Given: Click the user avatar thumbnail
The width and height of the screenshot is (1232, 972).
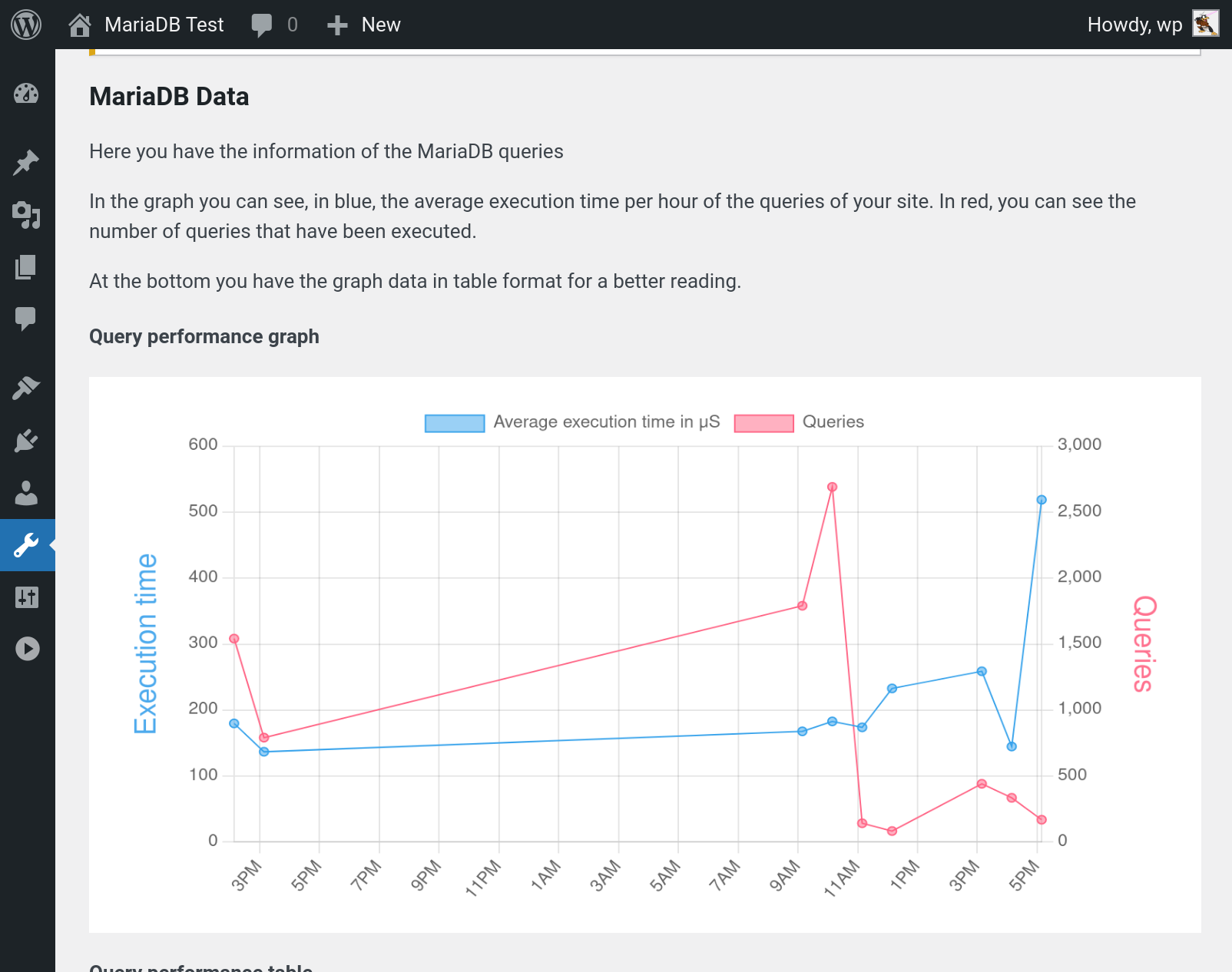Looking at the screenshot, I should tap(1206, 24).
